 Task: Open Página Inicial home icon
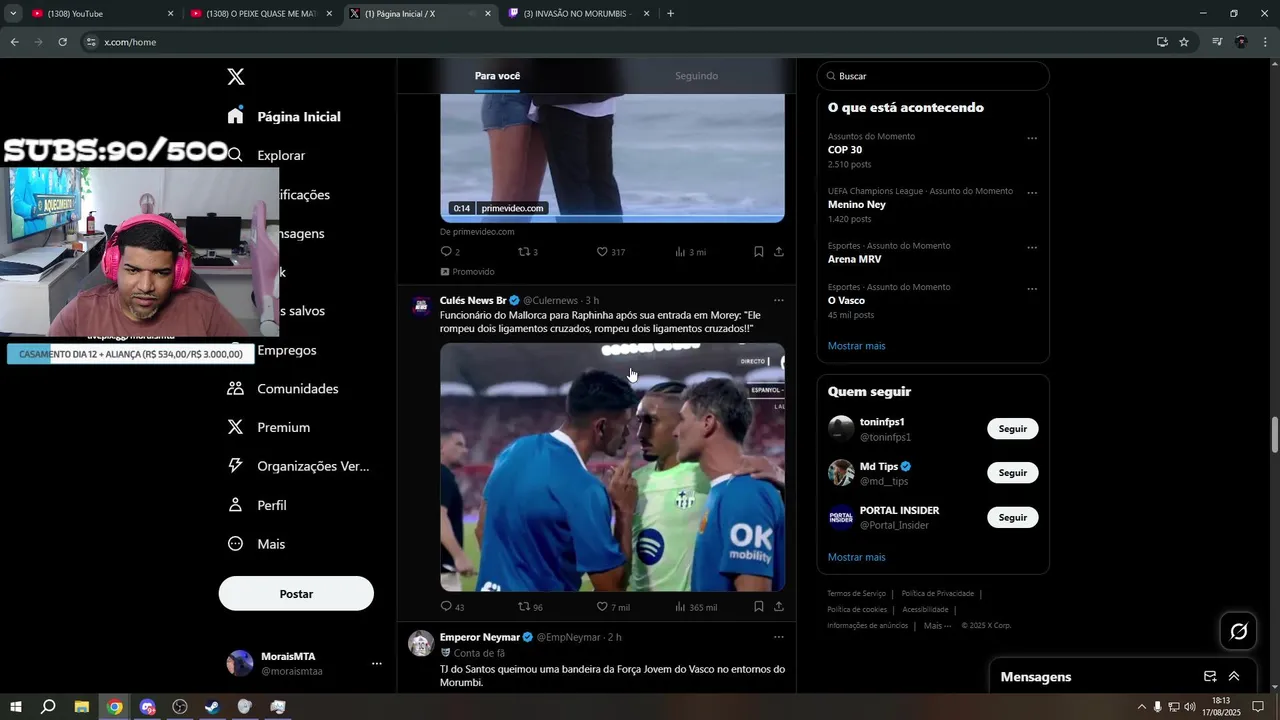[235, 116]
